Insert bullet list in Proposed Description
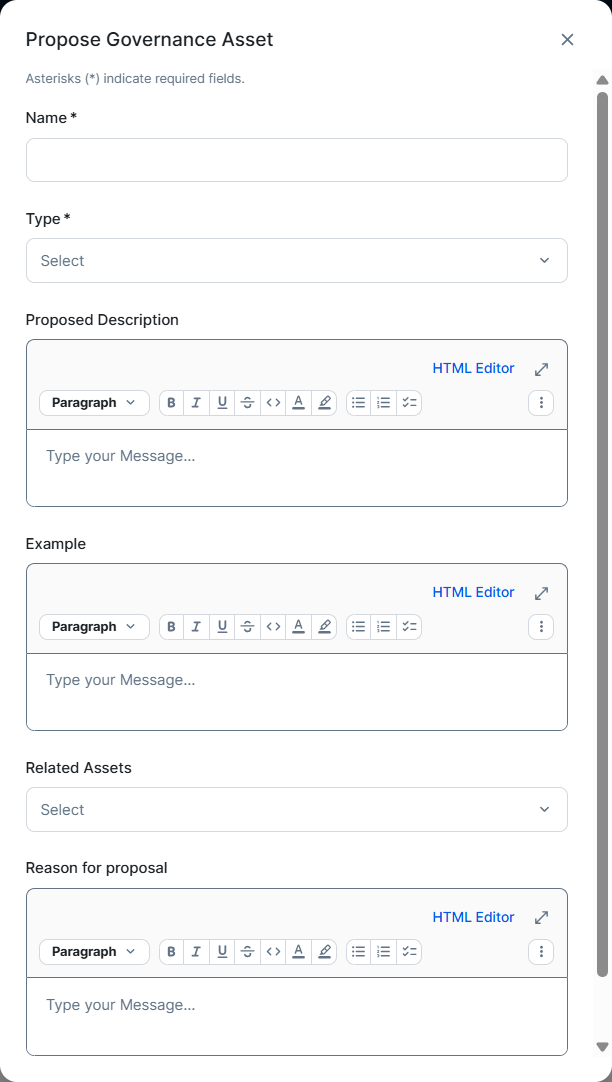Viewport: 612px width, 1082px height. (x=359, y=403)
